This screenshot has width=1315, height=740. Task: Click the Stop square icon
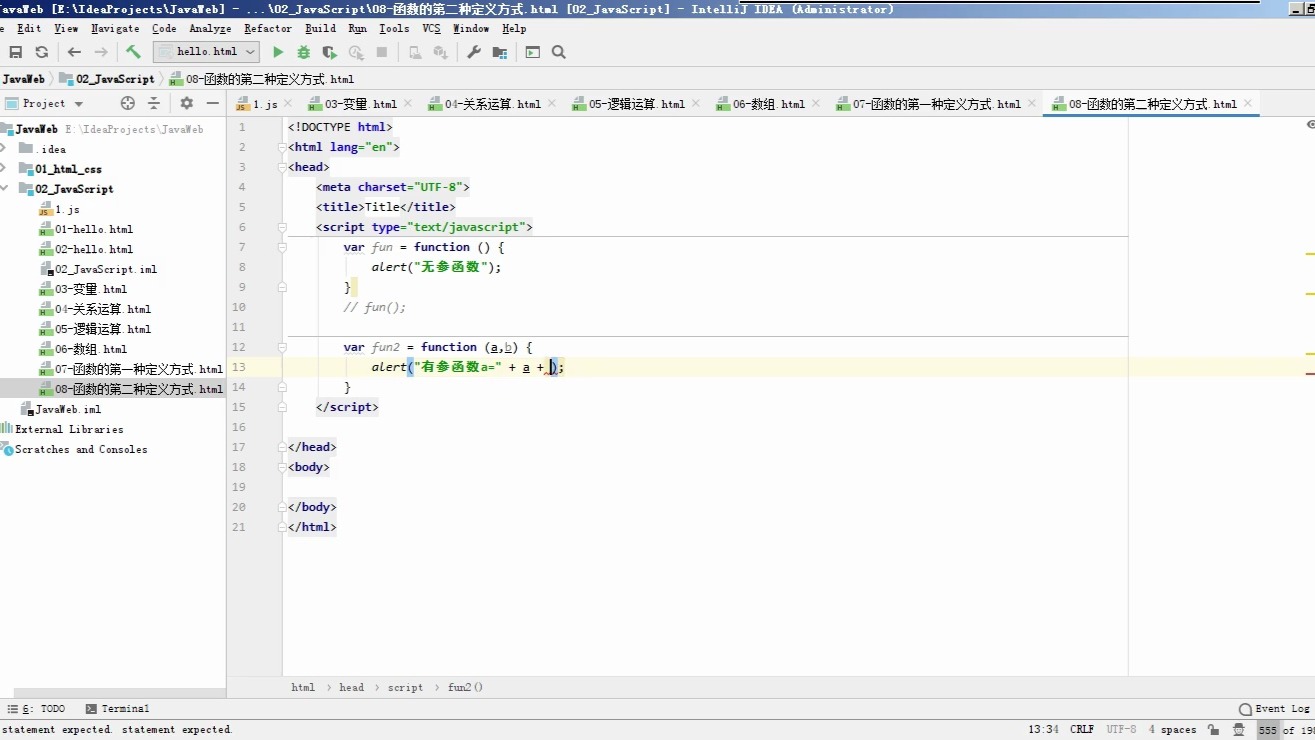[382, 52]
